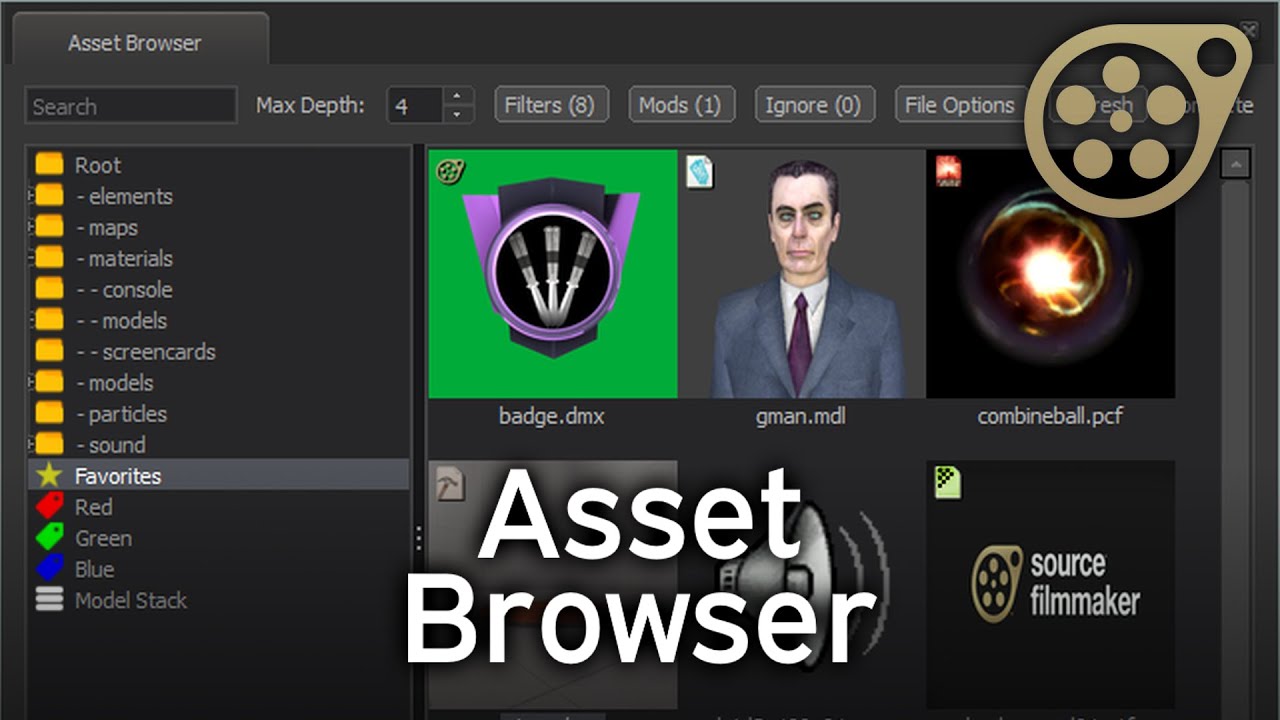This screenshot has height=720, width=1280.
Task: Collapse the materials folder
Action: coord(32,258)
